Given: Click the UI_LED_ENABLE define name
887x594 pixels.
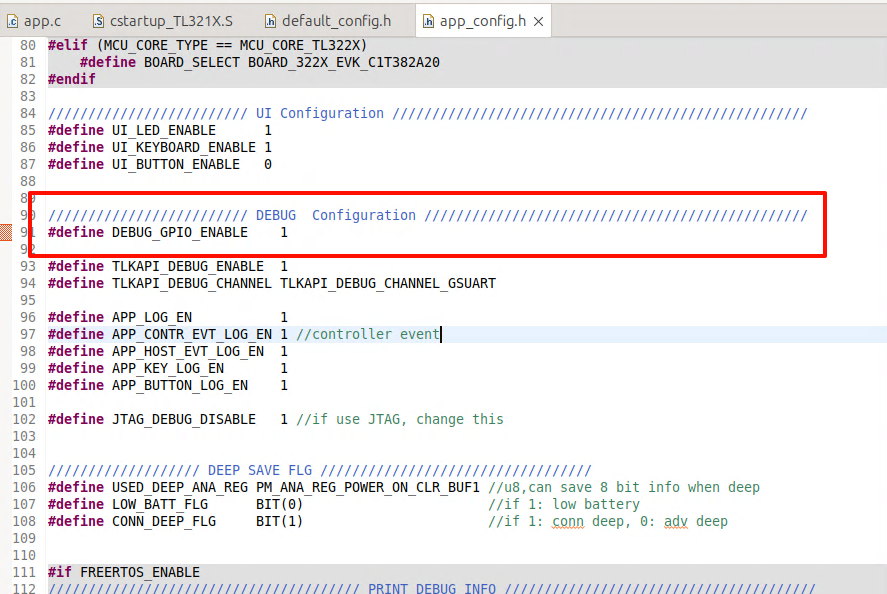Looking at the screenshot, I should tap(163, 130).
